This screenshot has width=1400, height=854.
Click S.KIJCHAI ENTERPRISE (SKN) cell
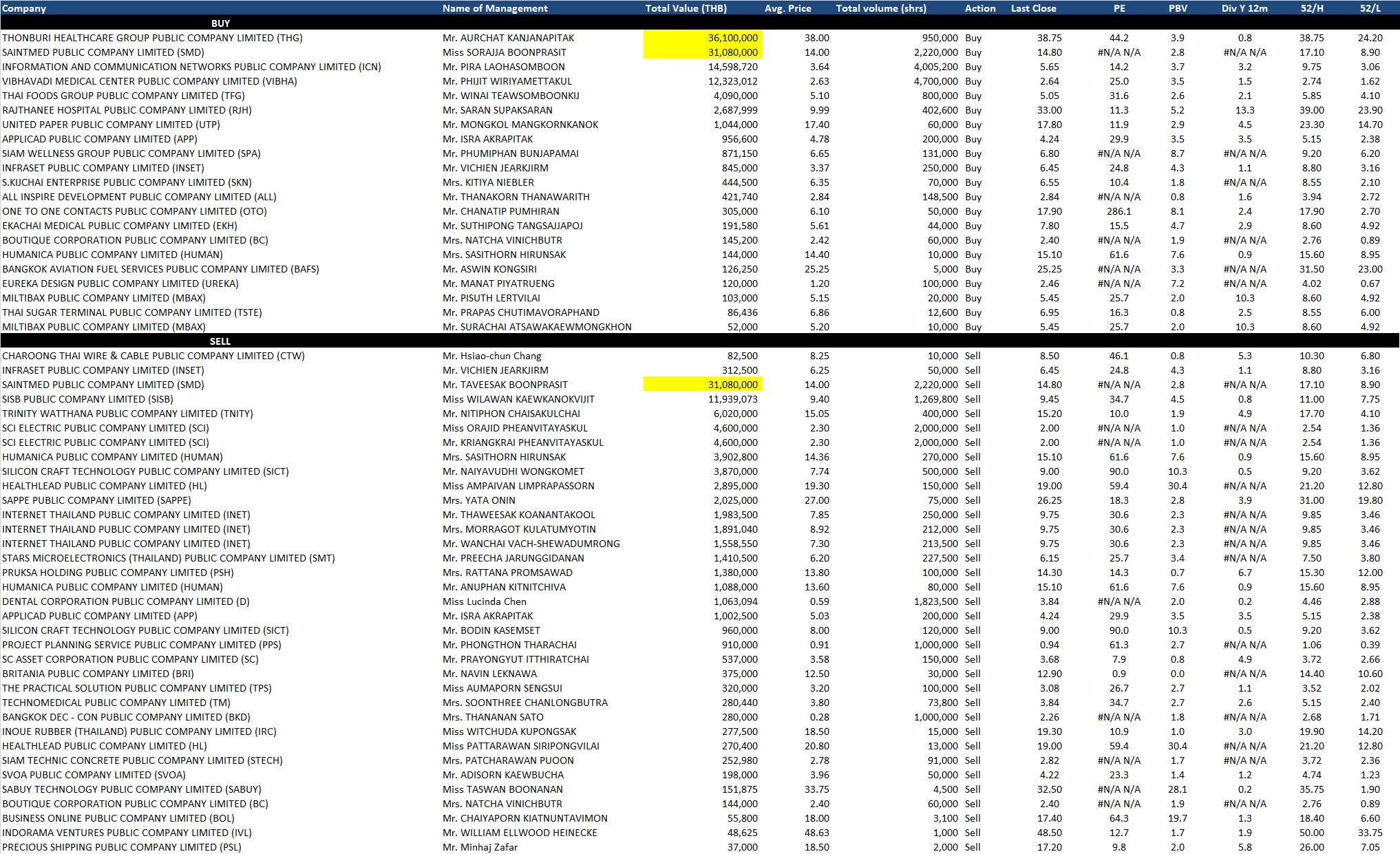[127, 182]
